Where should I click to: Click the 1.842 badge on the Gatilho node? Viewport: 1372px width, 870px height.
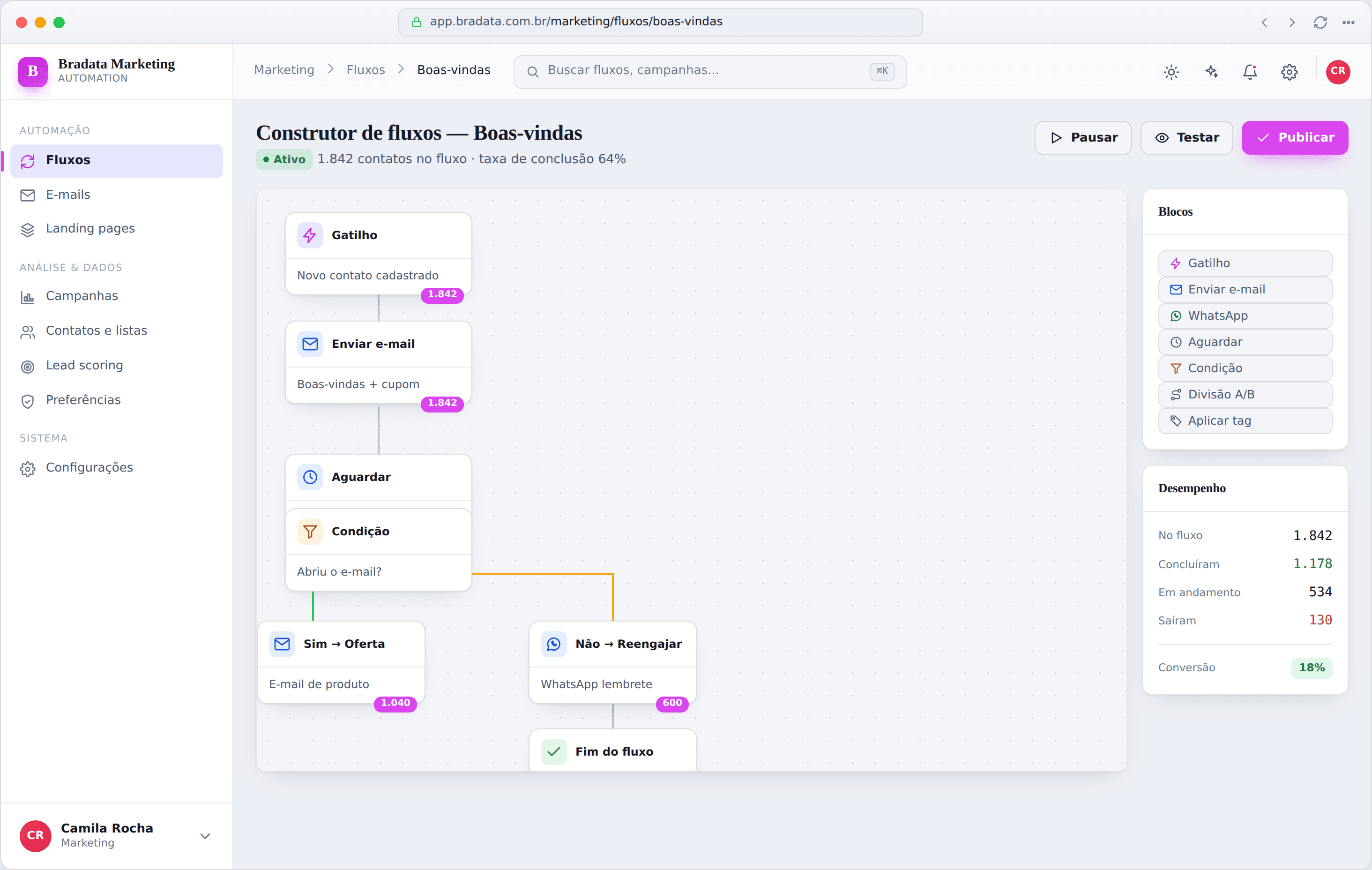pos(442,294)
